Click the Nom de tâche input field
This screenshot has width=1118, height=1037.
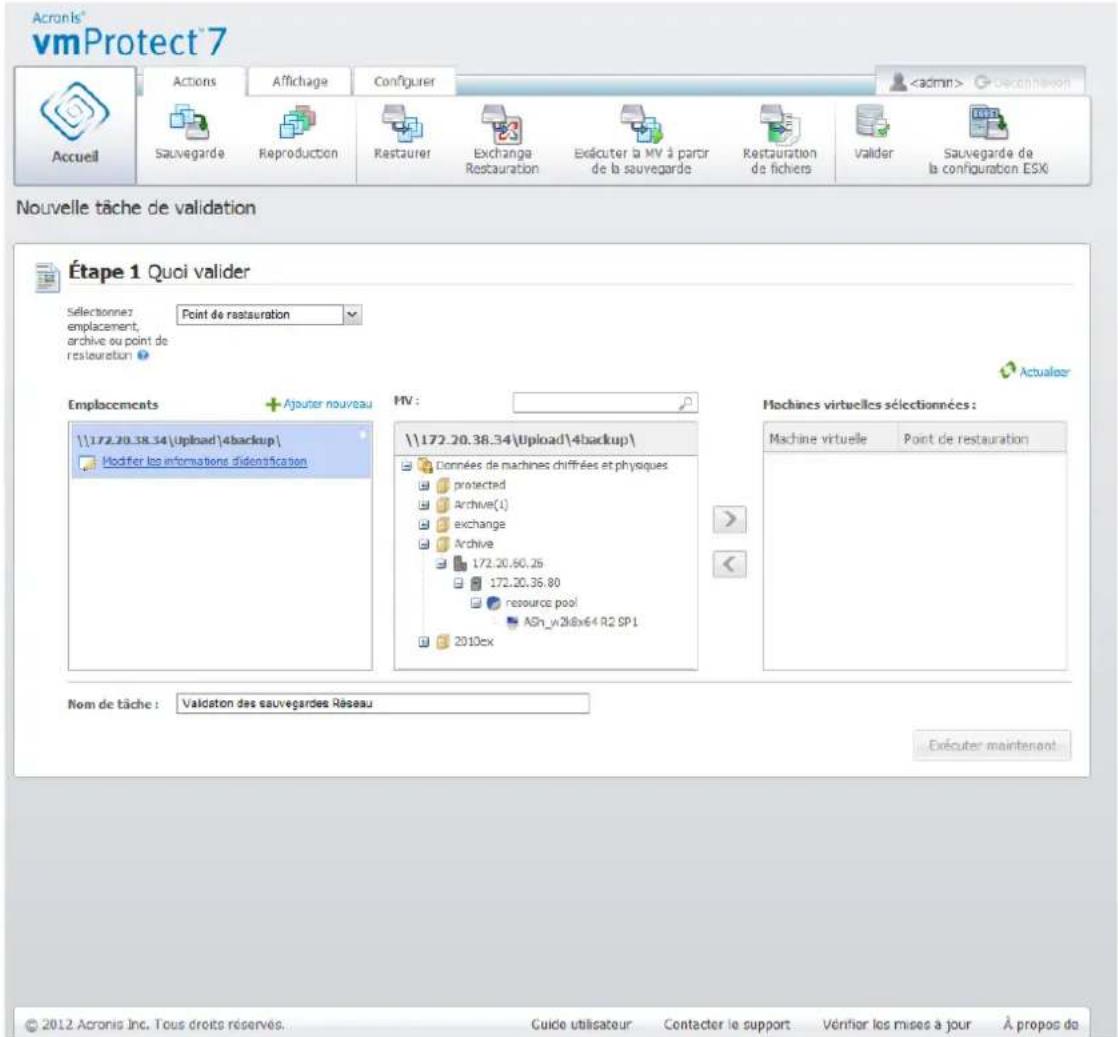(x=383, y=703)
